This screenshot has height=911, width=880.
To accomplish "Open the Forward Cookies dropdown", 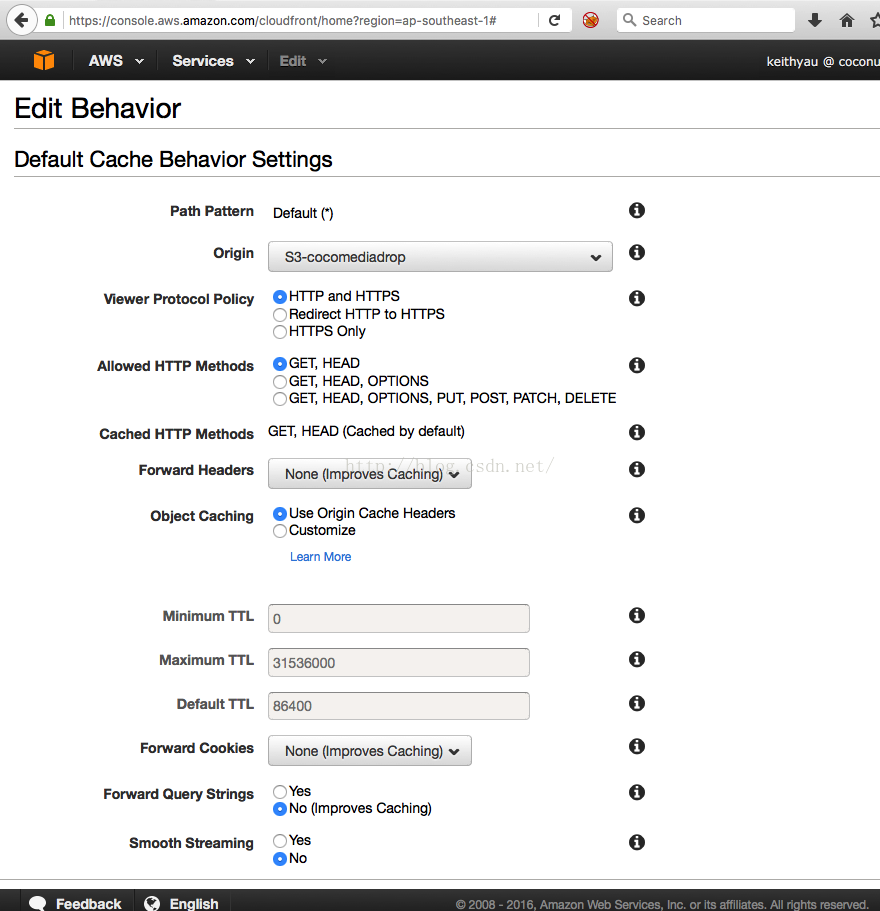I will [x=369, y=751].
